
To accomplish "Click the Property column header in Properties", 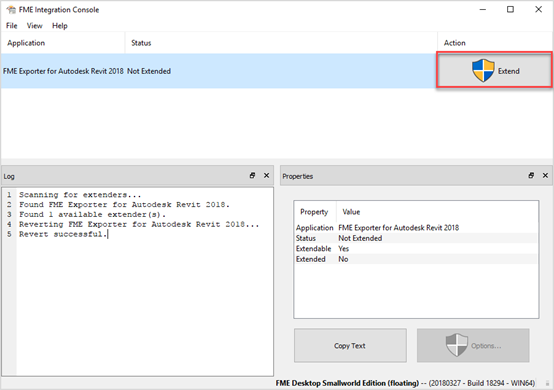I will 314,212.
